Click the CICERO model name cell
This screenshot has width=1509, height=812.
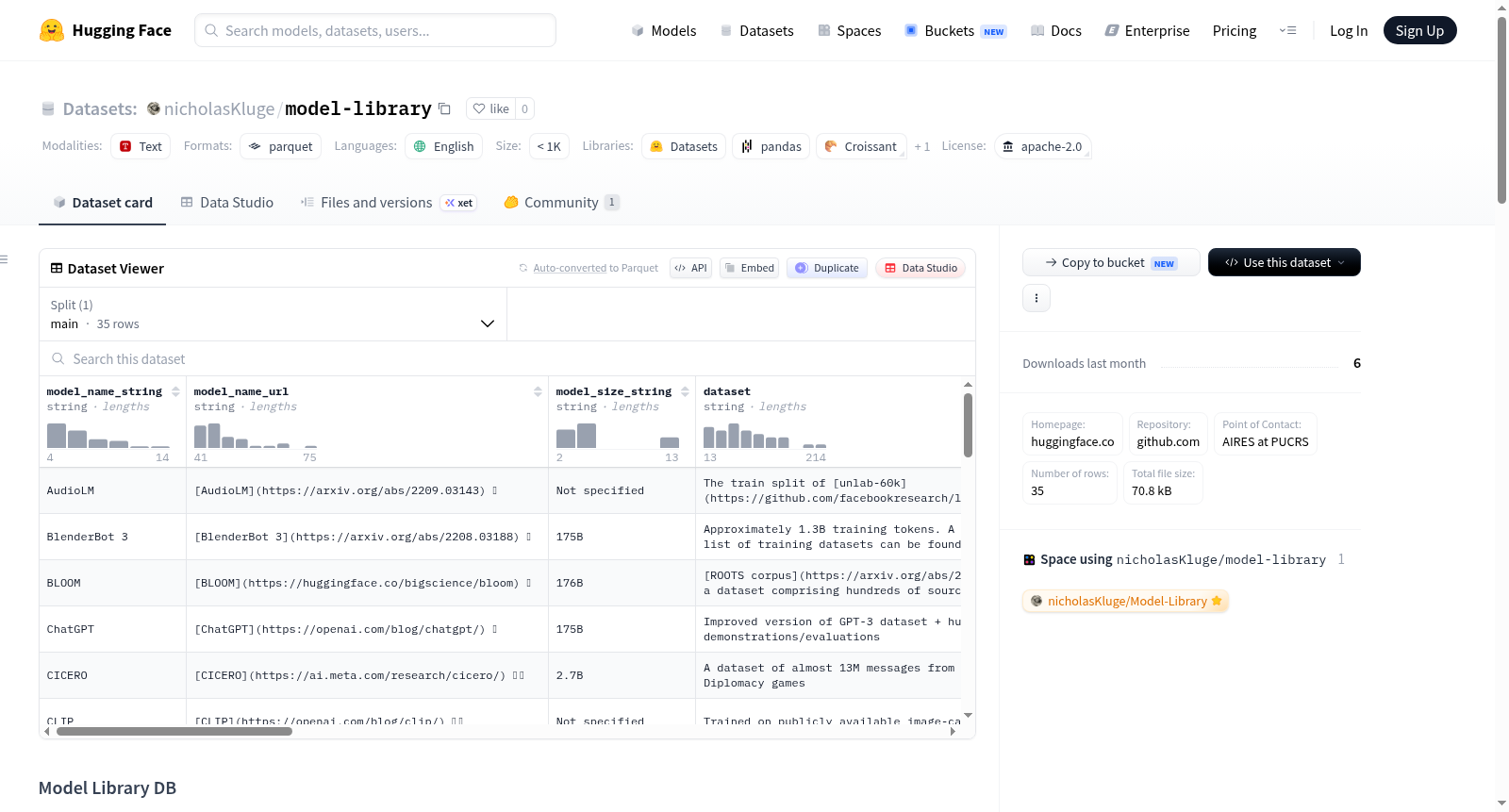point(113,675)
